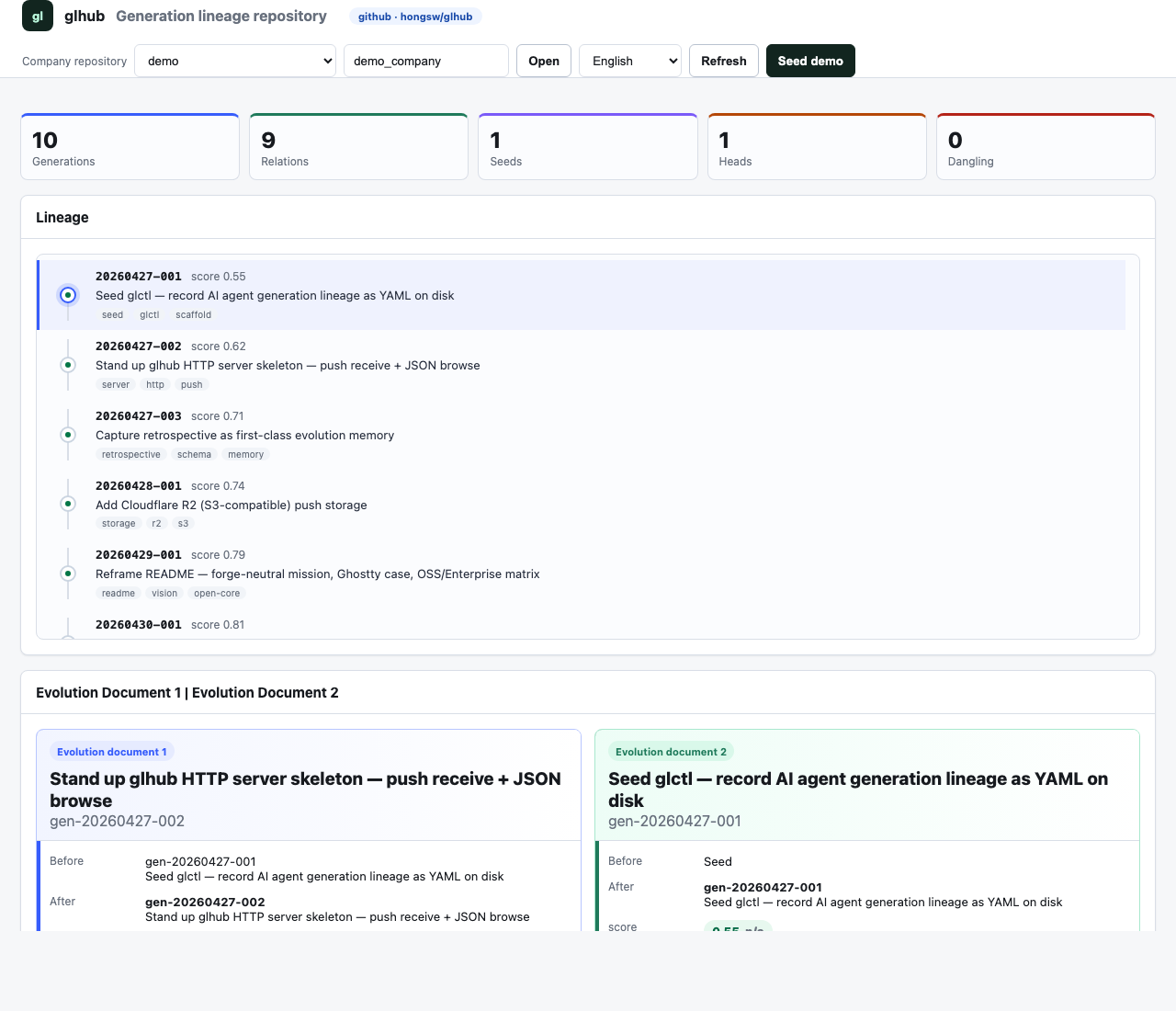This screenshot has width=1176, height=1011.
Task: Click the timeline node for 20260427-002
Action: 68,365
